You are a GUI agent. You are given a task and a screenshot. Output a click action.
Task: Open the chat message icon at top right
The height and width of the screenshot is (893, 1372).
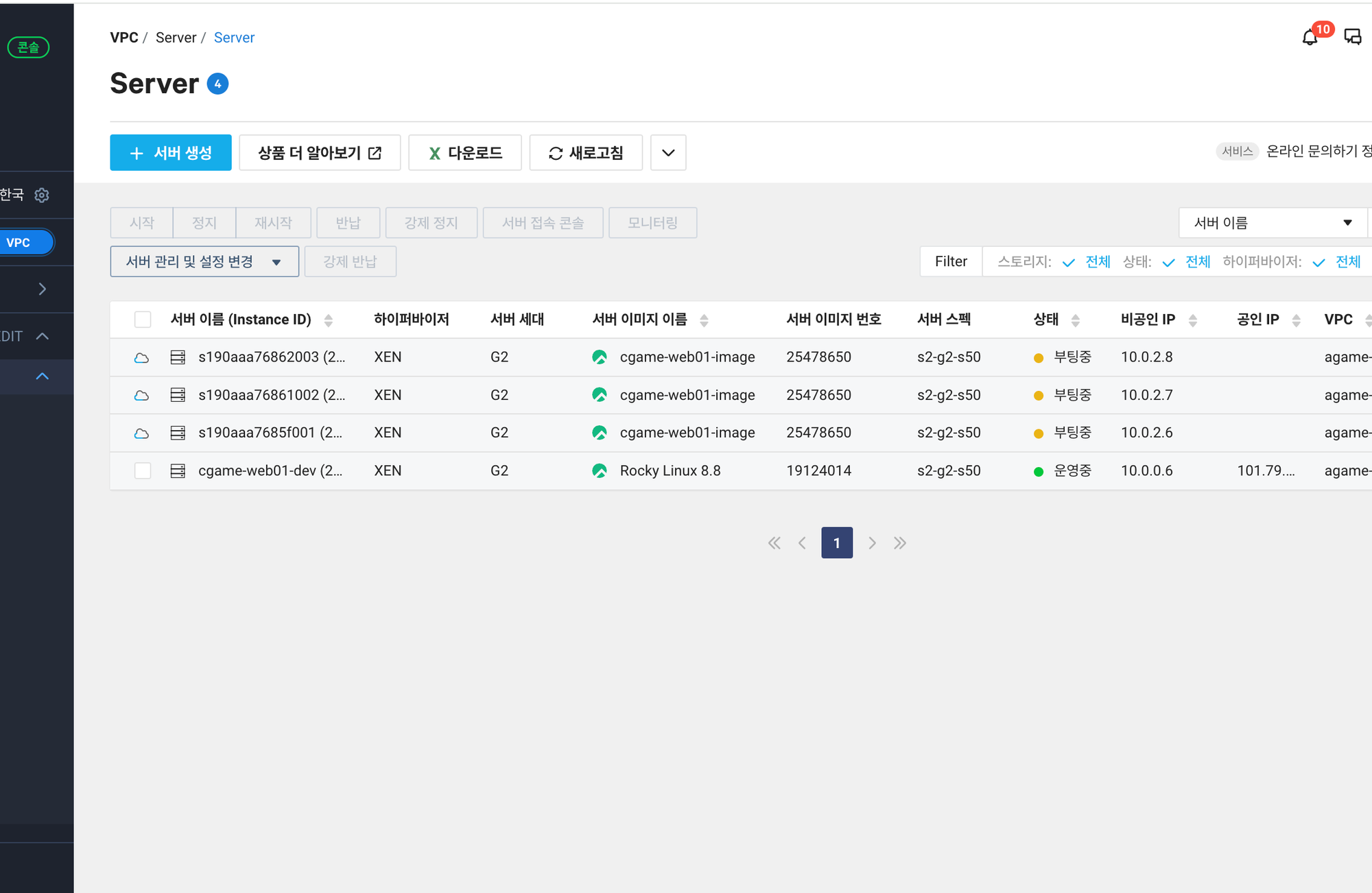coord(1352,37)
